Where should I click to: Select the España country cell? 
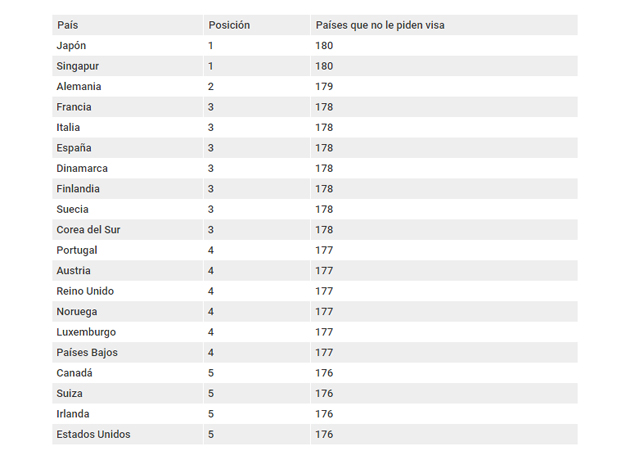coord(74,148)
